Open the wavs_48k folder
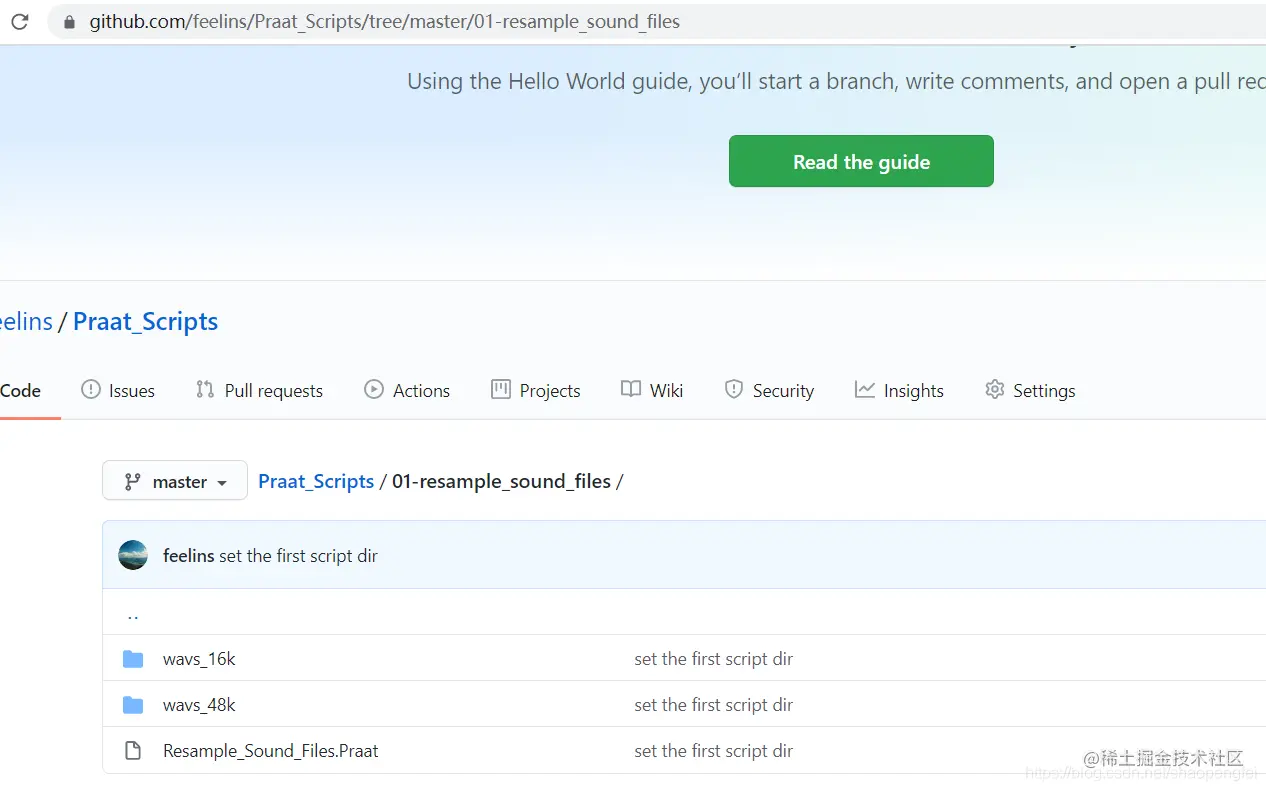 tap(199, 705)
